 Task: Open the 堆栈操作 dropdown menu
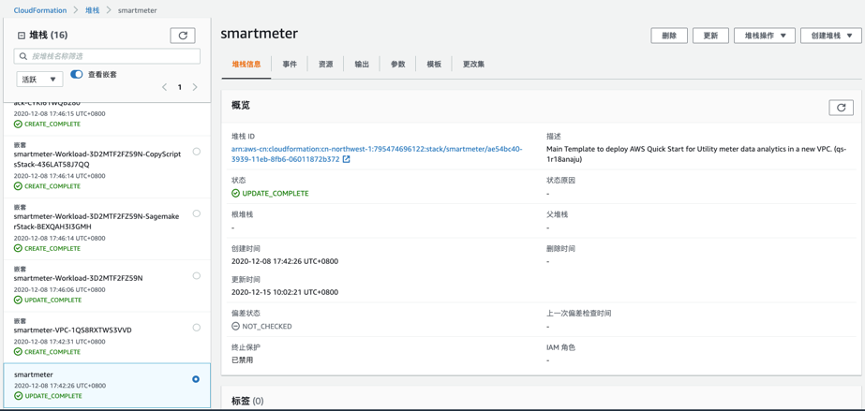pyautogui.click(x=764, y=35)
